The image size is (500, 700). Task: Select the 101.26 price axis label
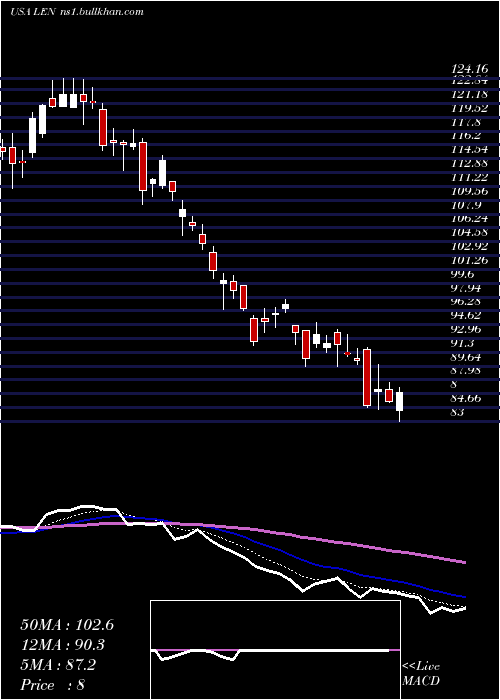[469, 260]
